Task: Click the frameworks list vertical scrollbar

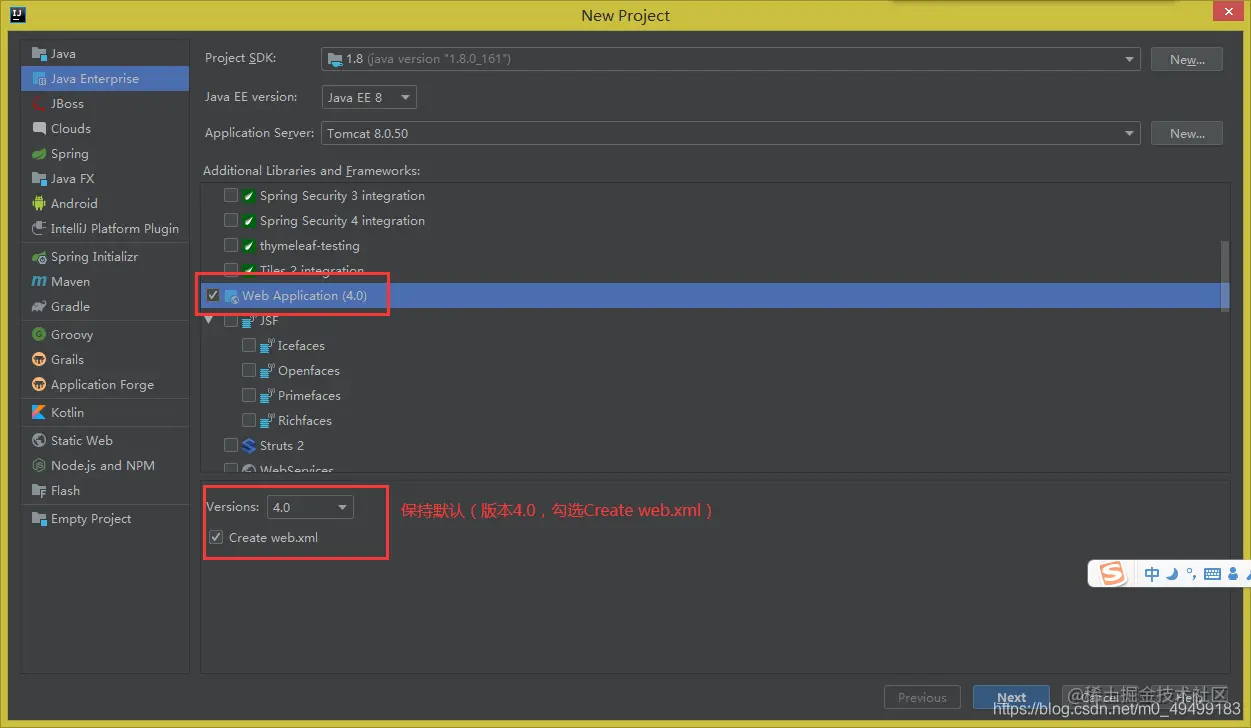Action: point(1225,276)
